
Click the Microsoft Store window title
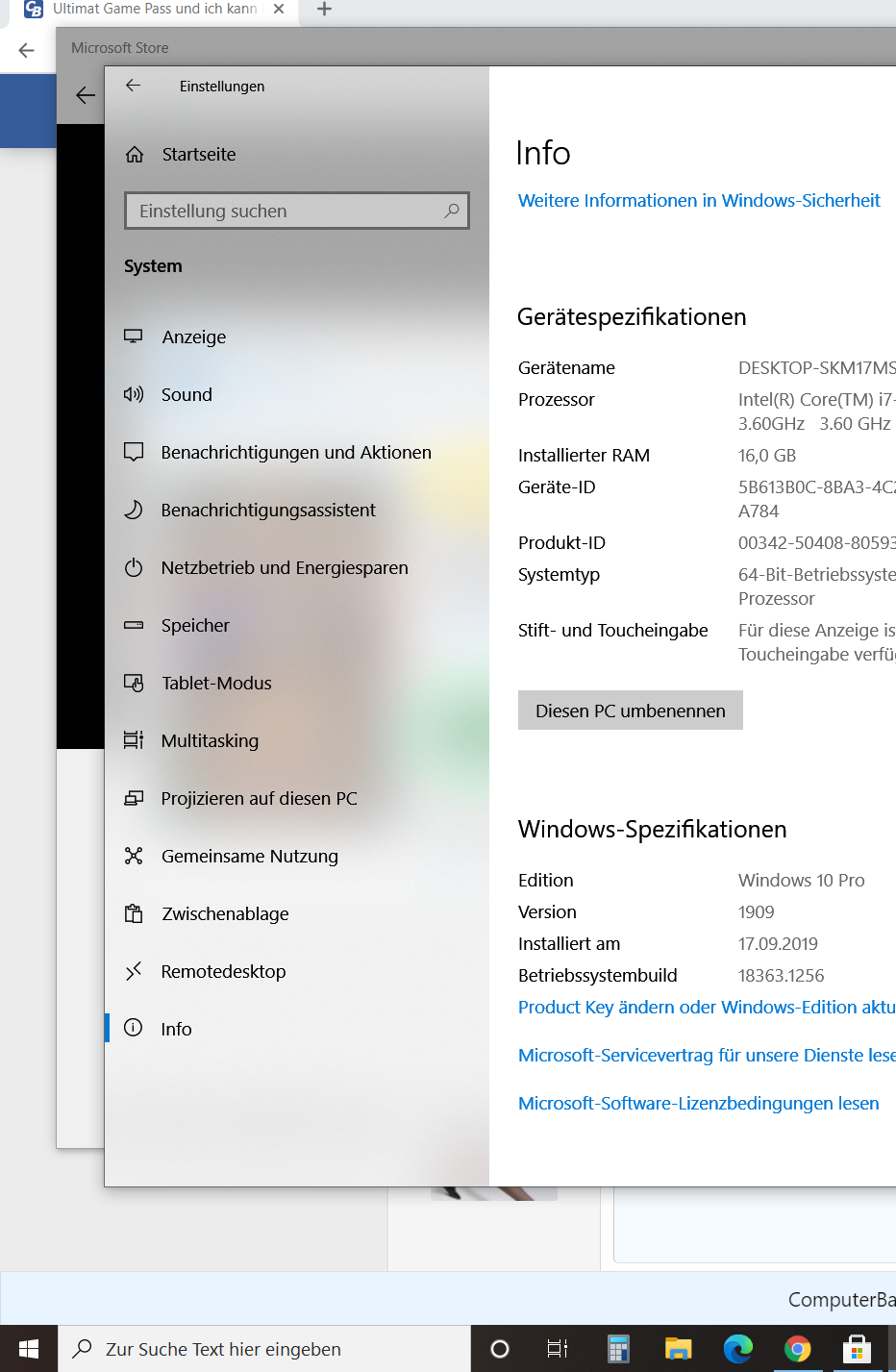pyautogui.click(x=120, y=47)
